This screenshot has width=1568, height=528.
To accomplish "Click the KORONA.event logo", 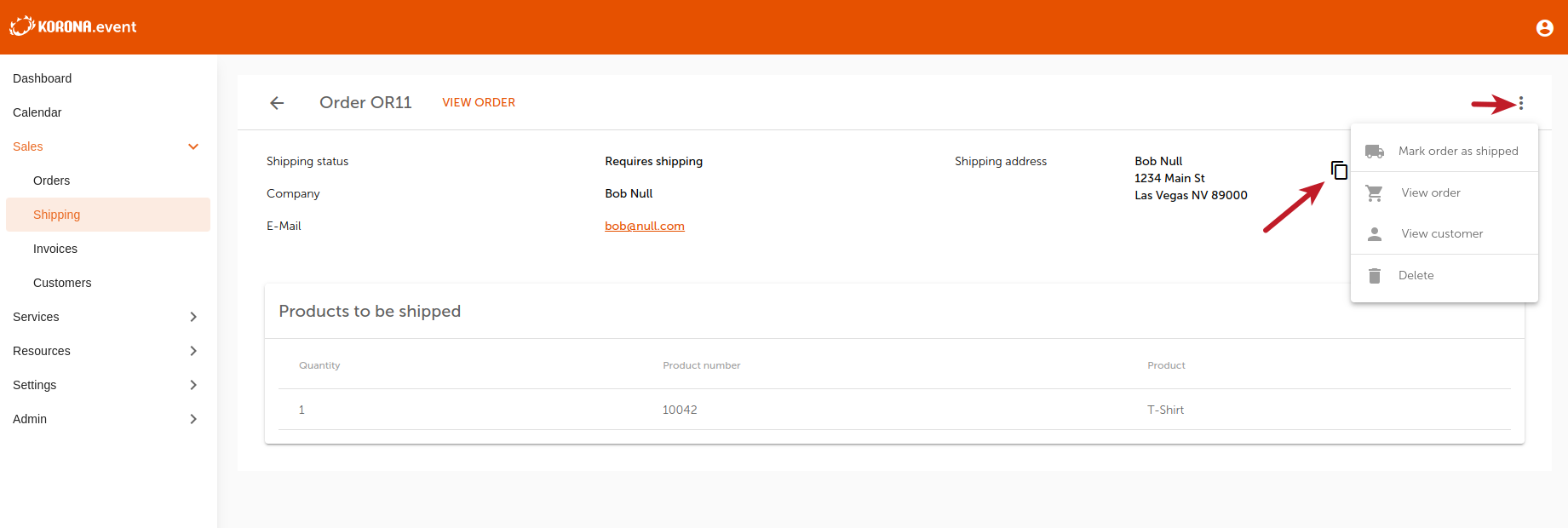I will click(73, 26).
